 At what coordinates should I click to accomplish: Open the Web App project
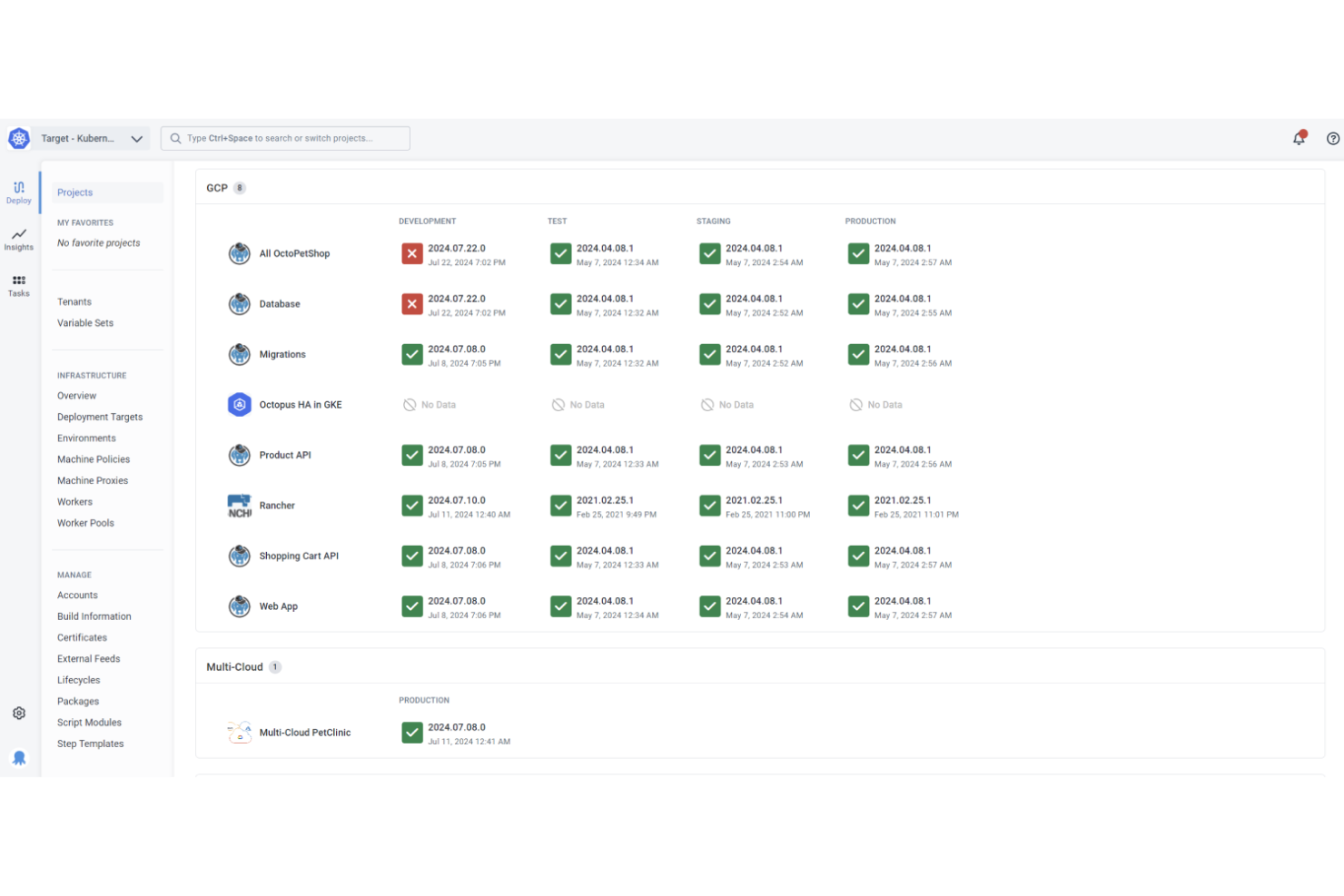click(x=279, y=606)
